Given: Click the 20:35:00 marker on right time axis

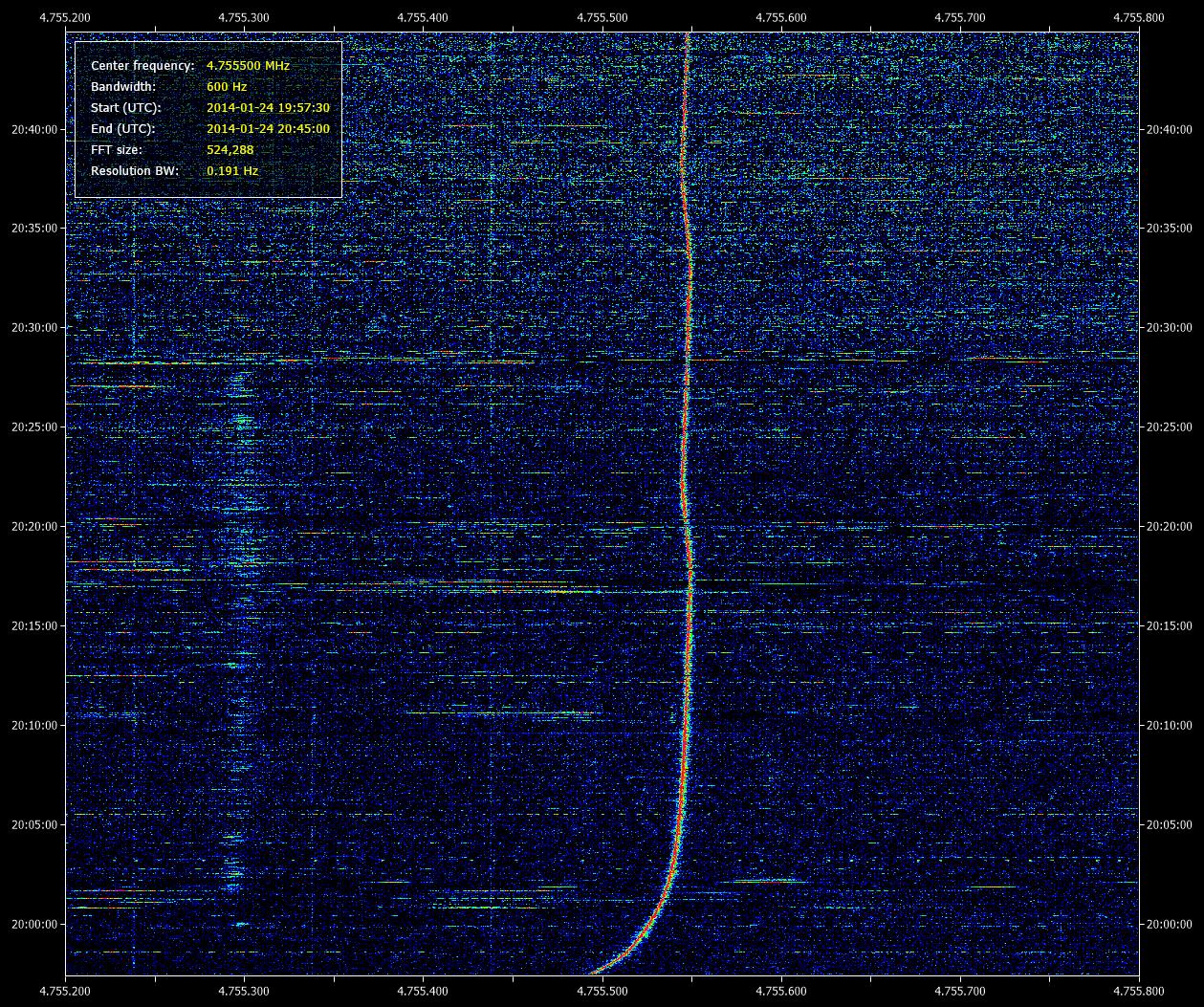Looking at the screenshot, I should (x=1169, y=229).
